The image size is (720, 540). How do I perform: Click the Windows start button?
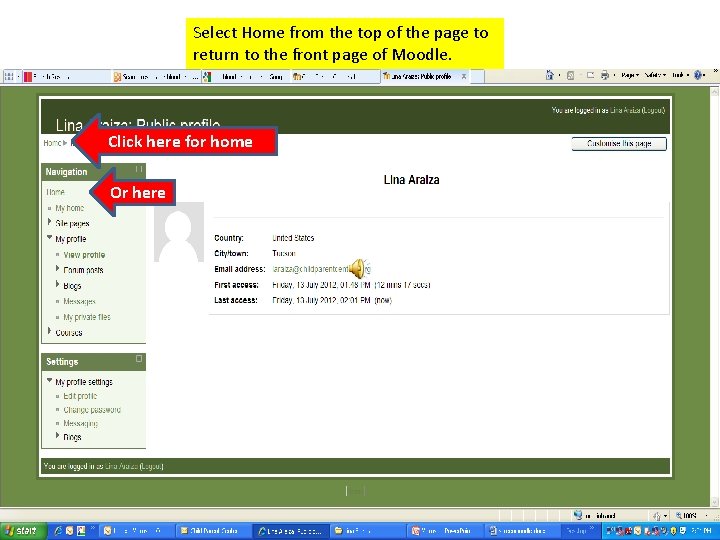click(x=23, y=531)
